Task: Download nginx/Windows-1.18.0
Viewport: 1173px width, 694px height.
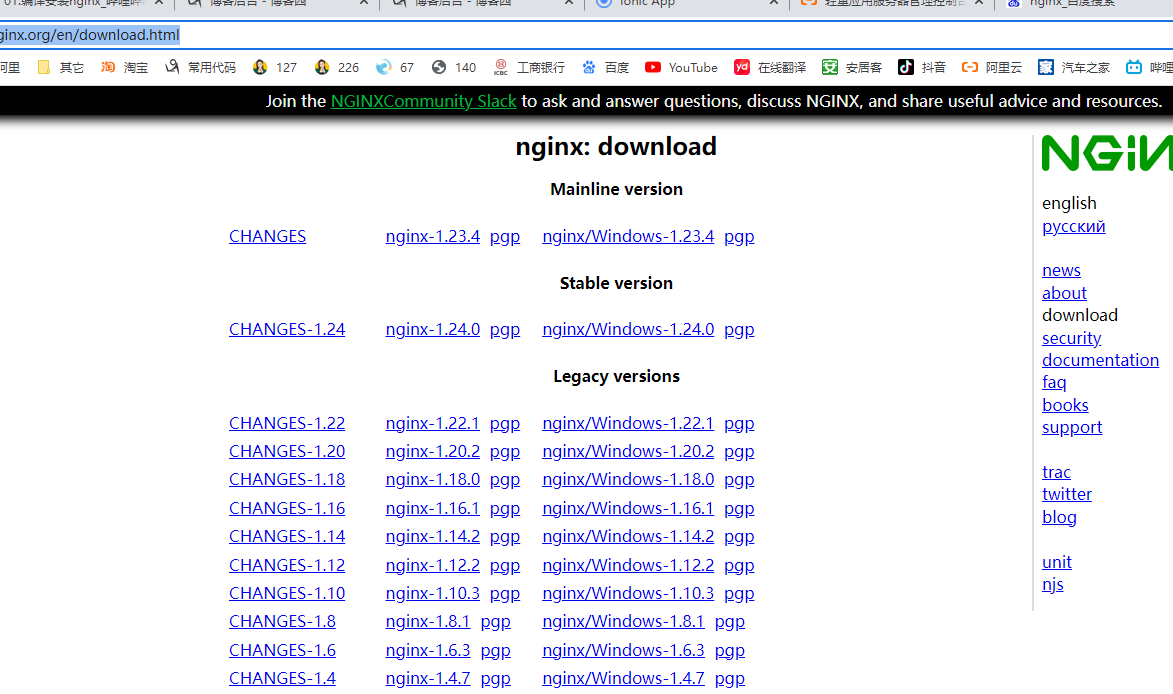Action: click(628, 479)
